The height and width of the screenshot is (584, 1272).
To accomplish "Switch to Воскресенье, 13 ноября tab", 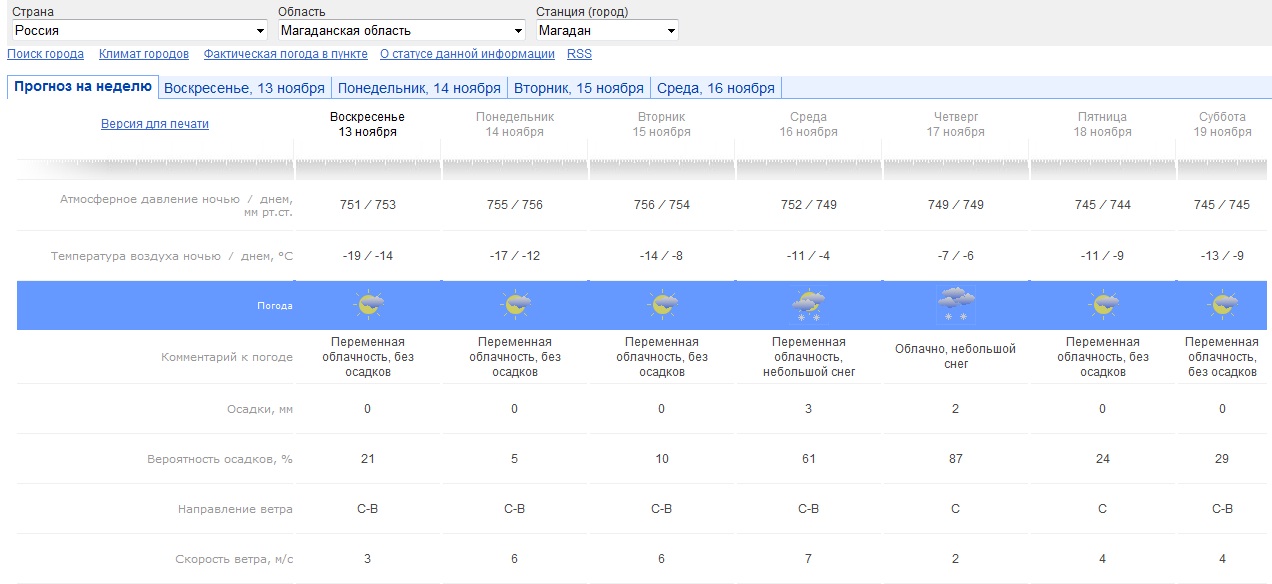I will pyautogui.click(x=244, y=88).
